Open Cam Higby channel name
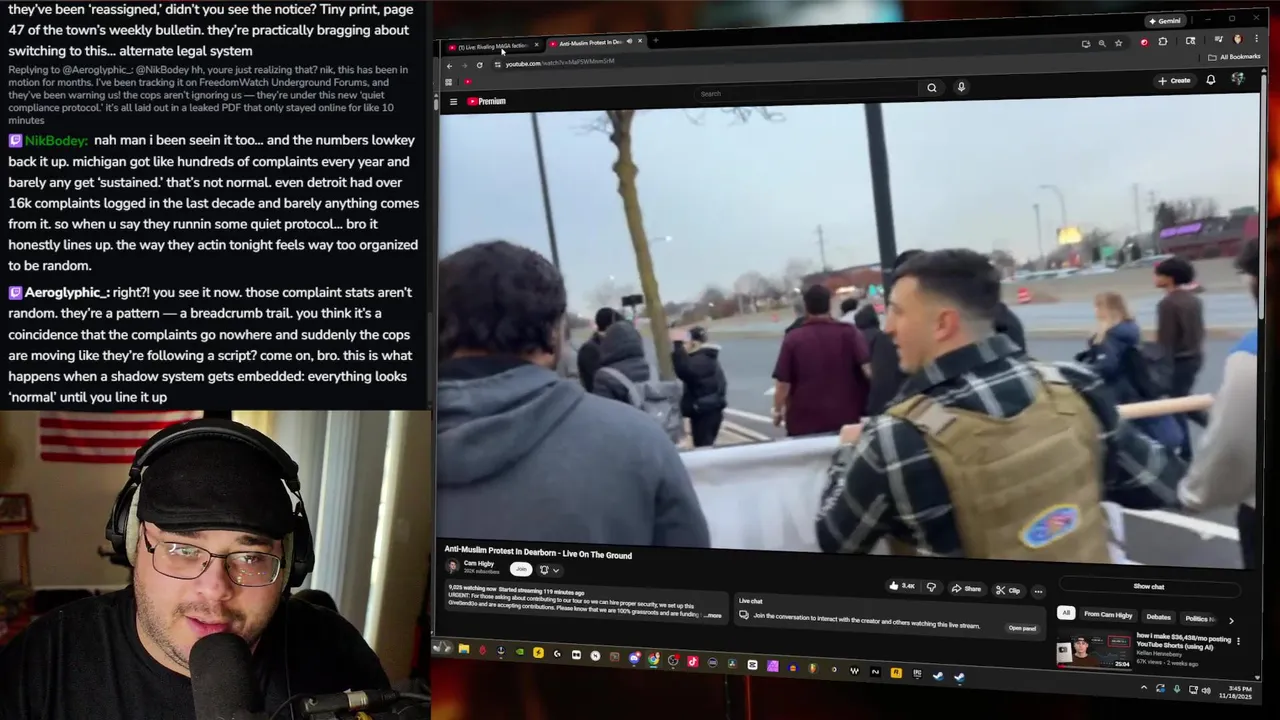 pos(479,563)
